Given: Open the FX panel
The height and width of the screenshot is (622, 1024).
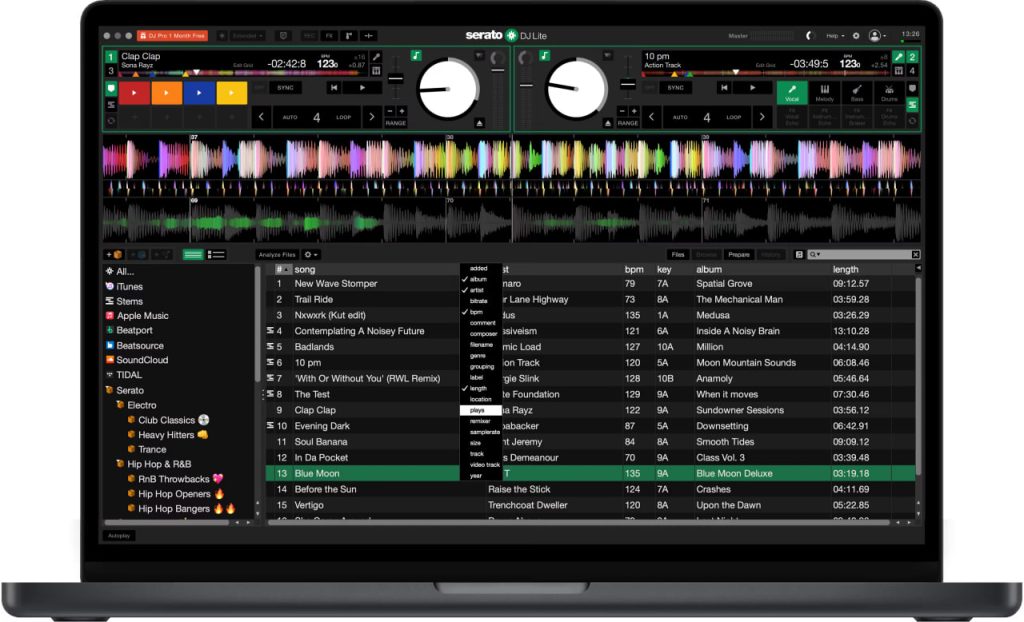Looking at the screenshot, I should point(329,36).
